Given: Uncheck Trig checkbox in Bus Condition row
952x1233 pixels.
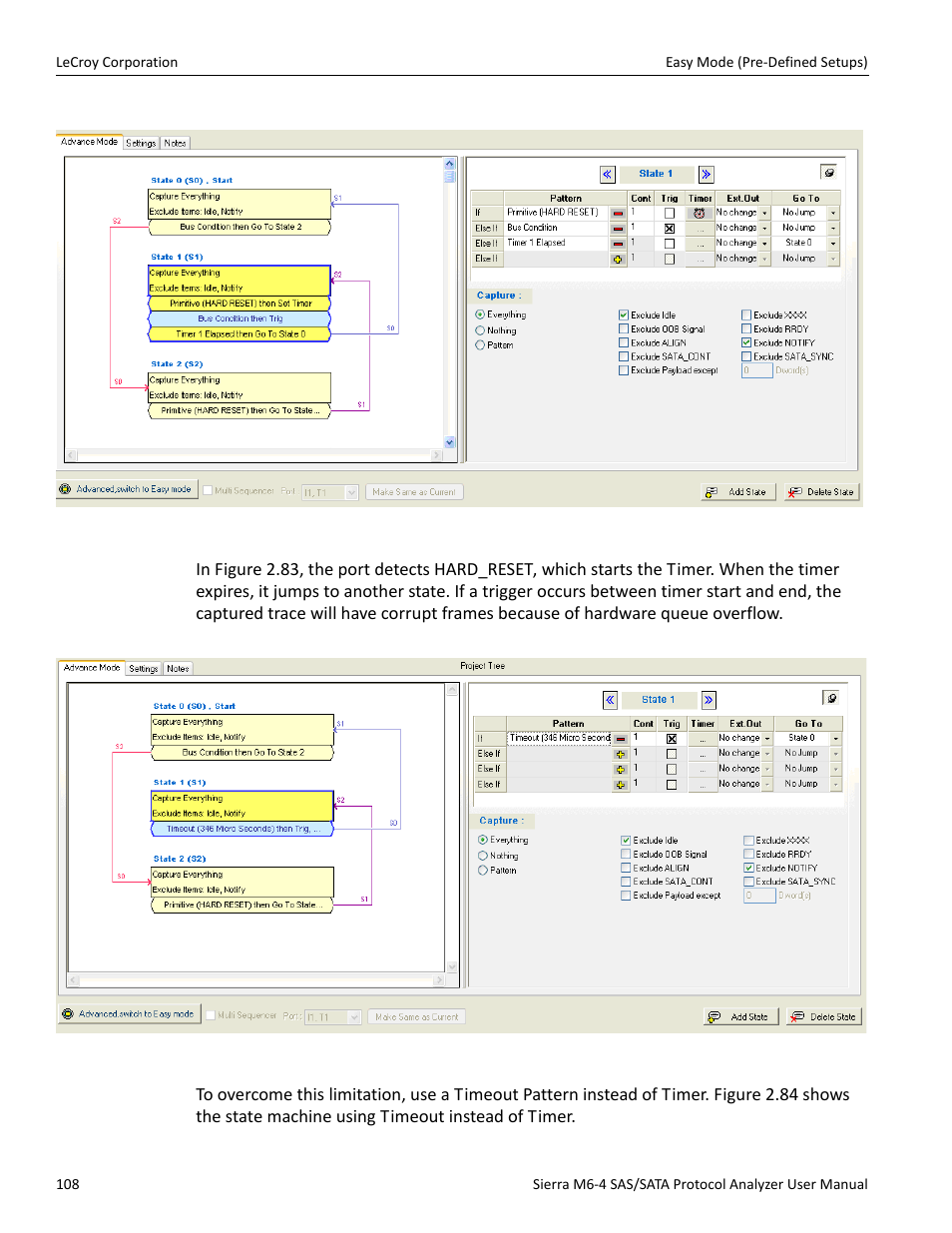Looking at the screenshot, I should click(x=670, y=229).
